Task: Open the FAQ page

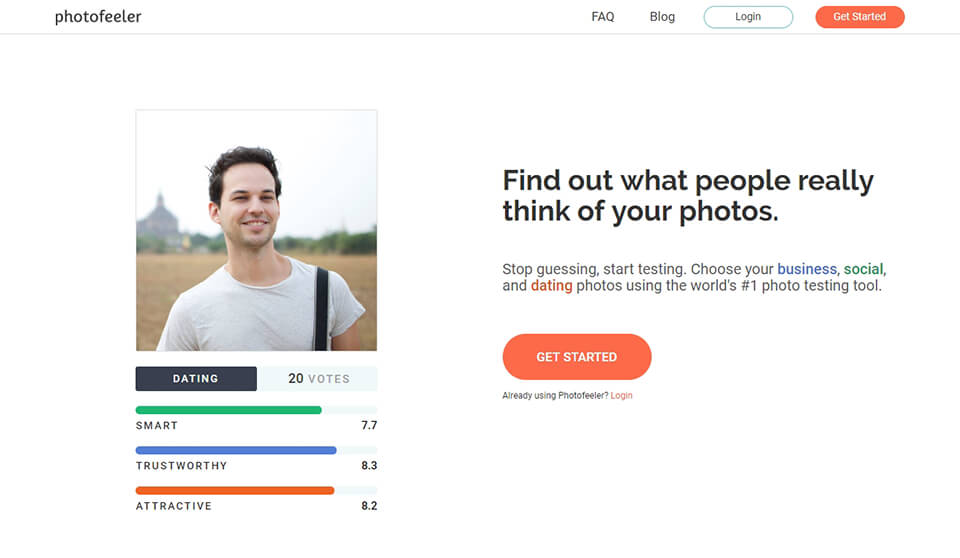Action: [603, 17]
